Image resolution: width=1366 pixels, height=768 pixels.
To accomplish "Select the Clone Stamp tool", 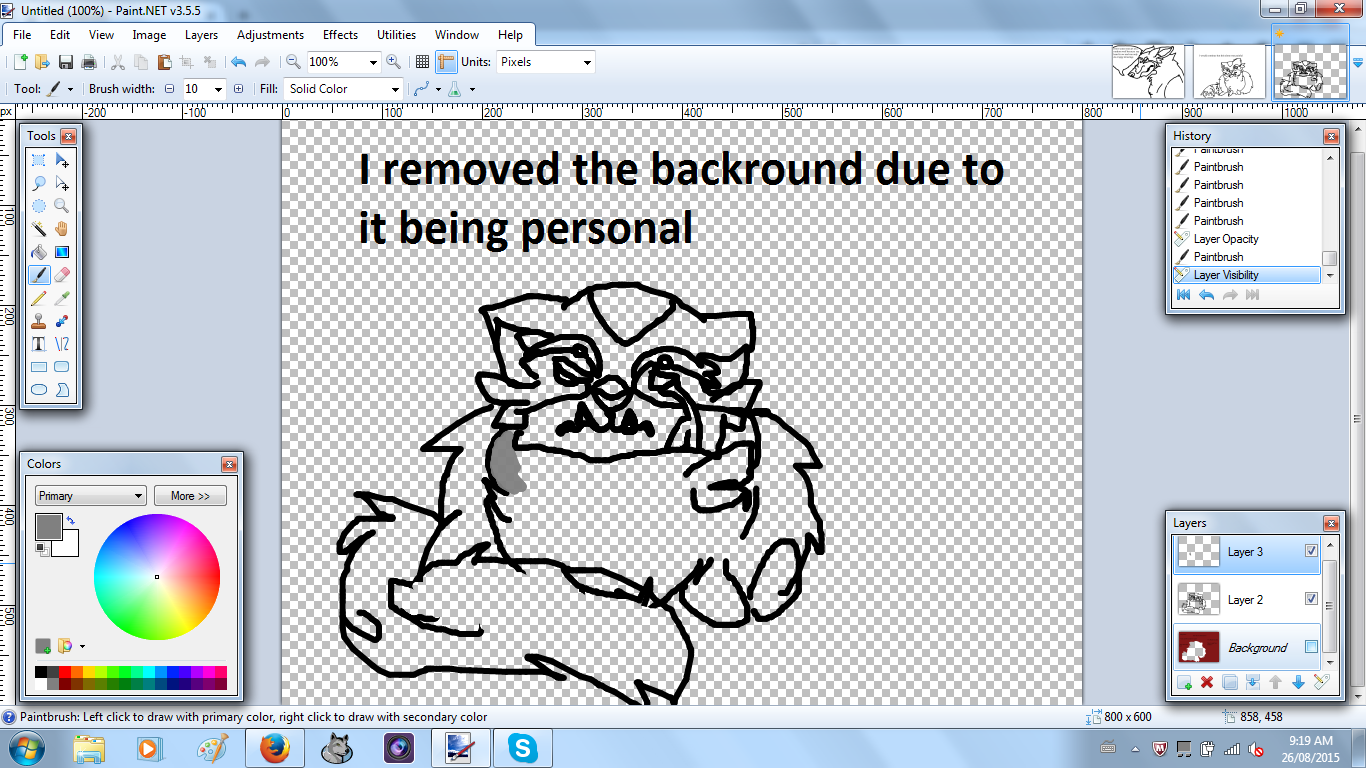I will coord(39,321).
